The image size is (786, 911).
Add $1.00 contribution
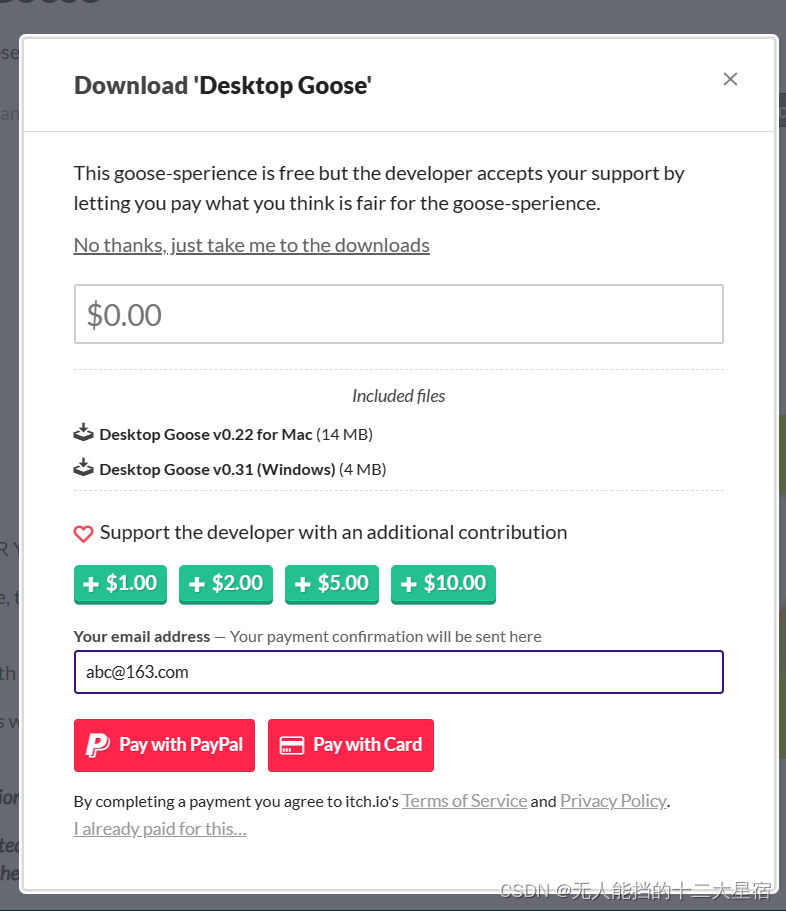120,584
